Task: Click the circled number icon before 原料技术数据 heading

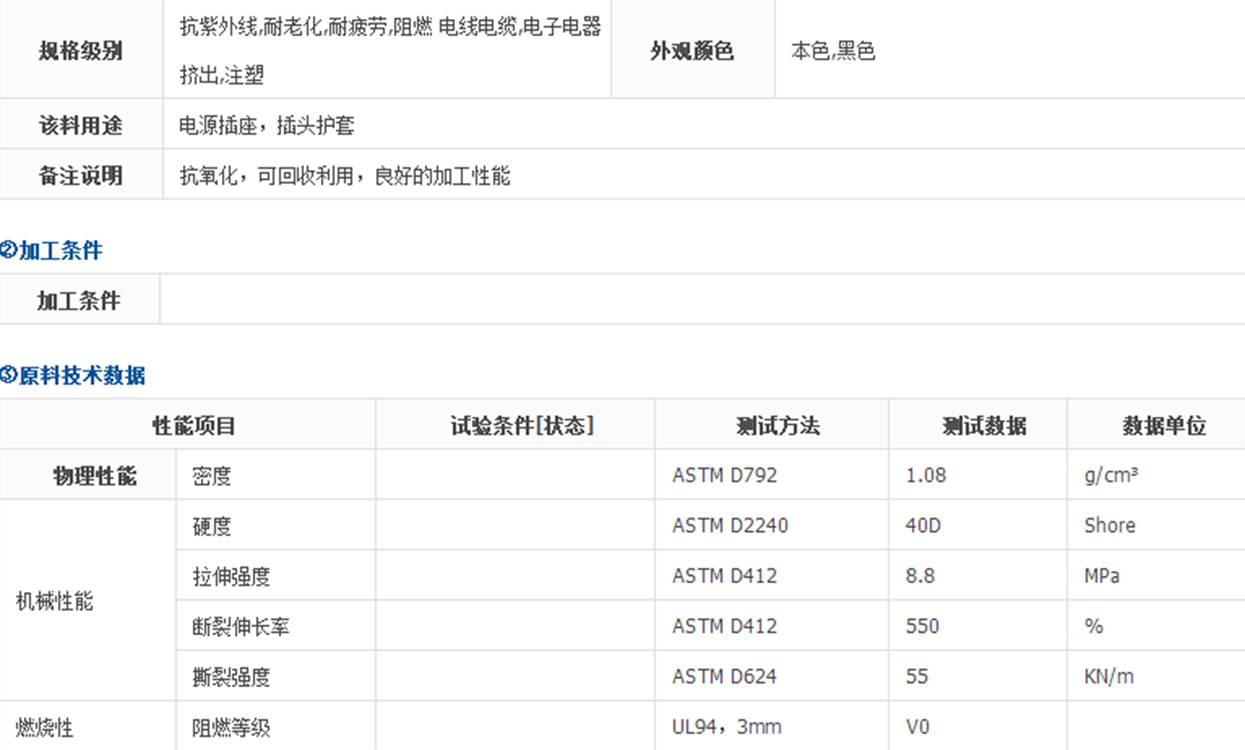Action: coord(9,376)
